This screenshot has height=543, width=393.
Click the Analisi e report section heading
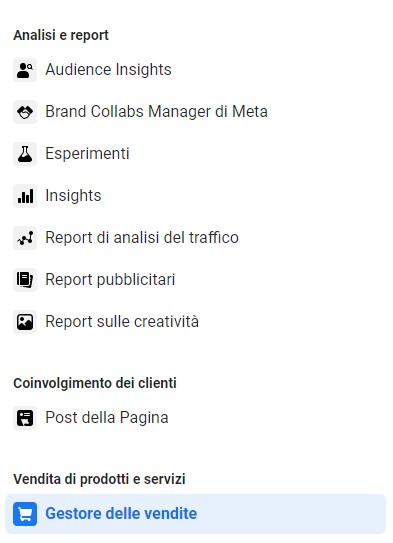(x=61, y=35)
